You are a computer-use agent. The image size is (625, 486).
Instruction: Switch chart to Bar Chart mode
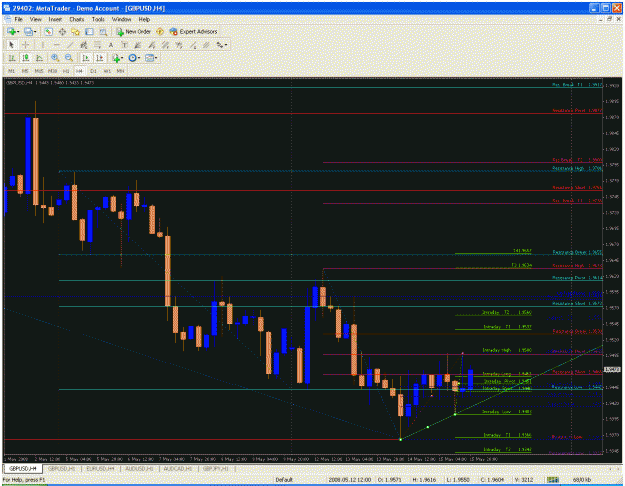(x=12, y=58)
